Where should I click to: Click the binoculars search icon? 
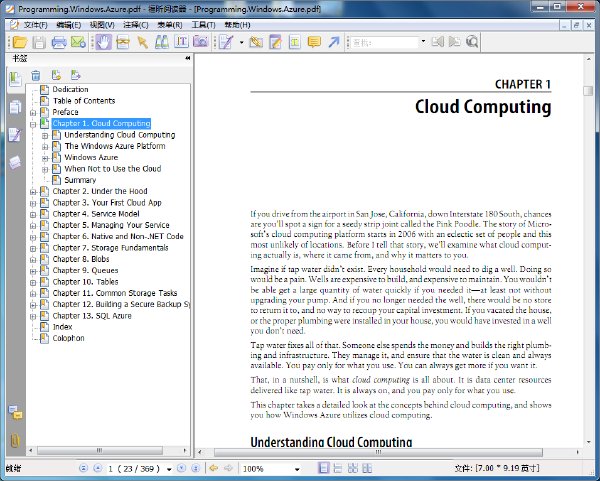click(162, 42)
